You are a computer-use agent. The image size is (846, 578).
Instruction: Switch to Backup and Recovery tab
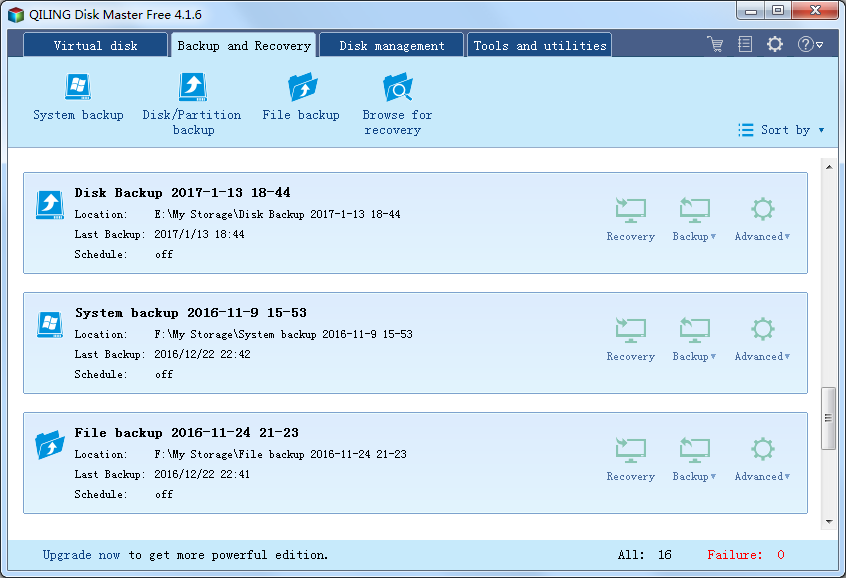click(244, 45)
